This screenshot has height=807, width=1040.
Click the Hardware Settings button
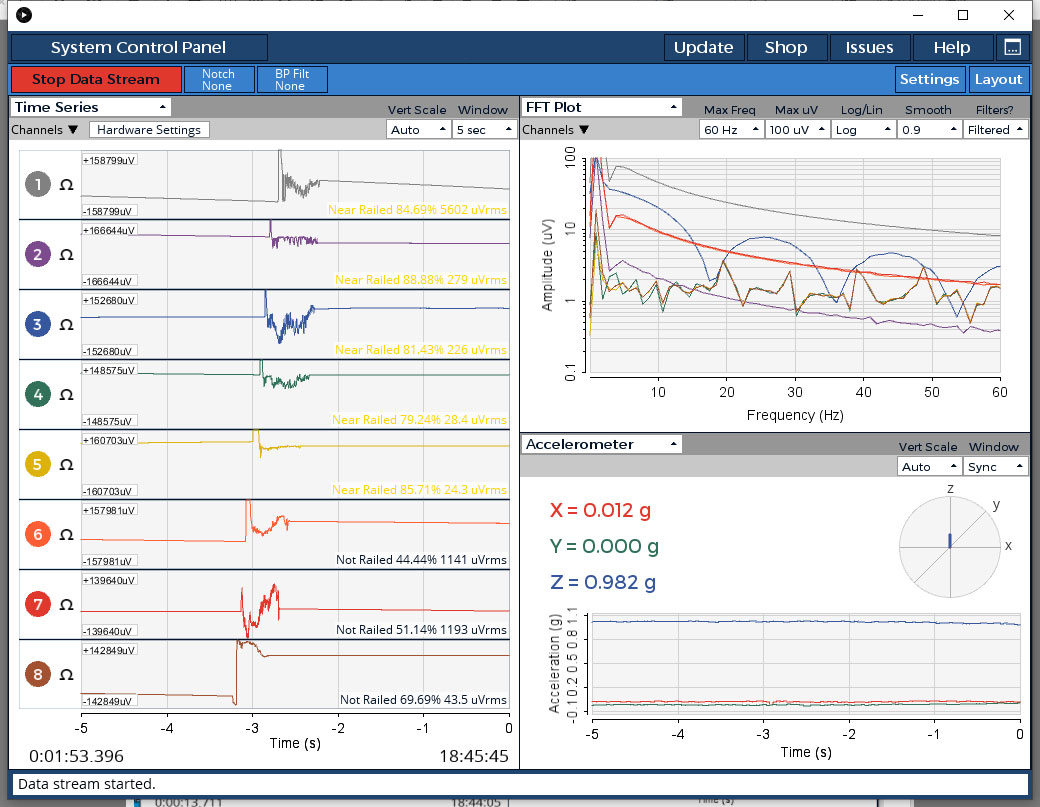(x=149, y=130)
